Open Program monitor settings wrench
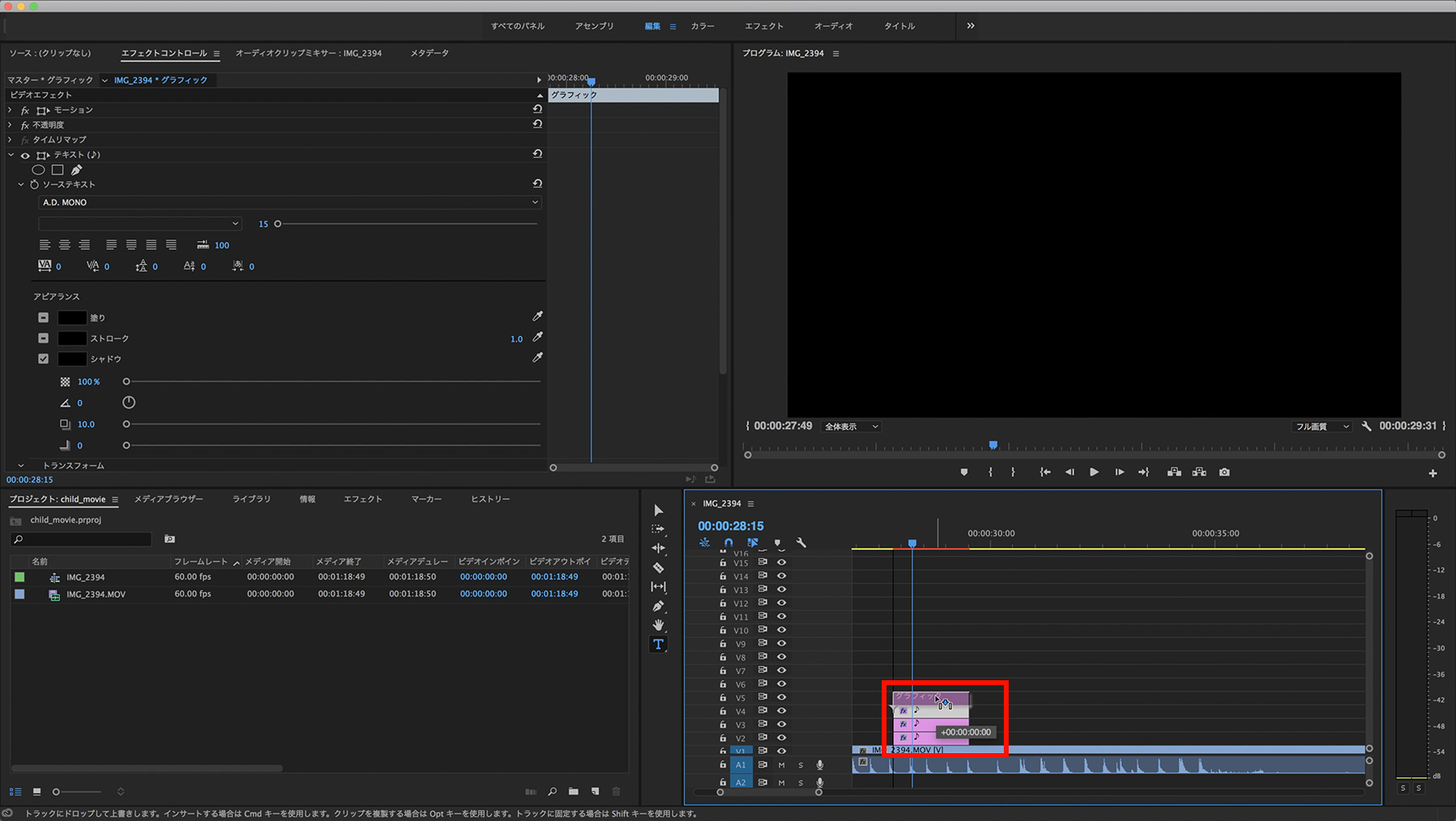 [x=1366, y=426]
